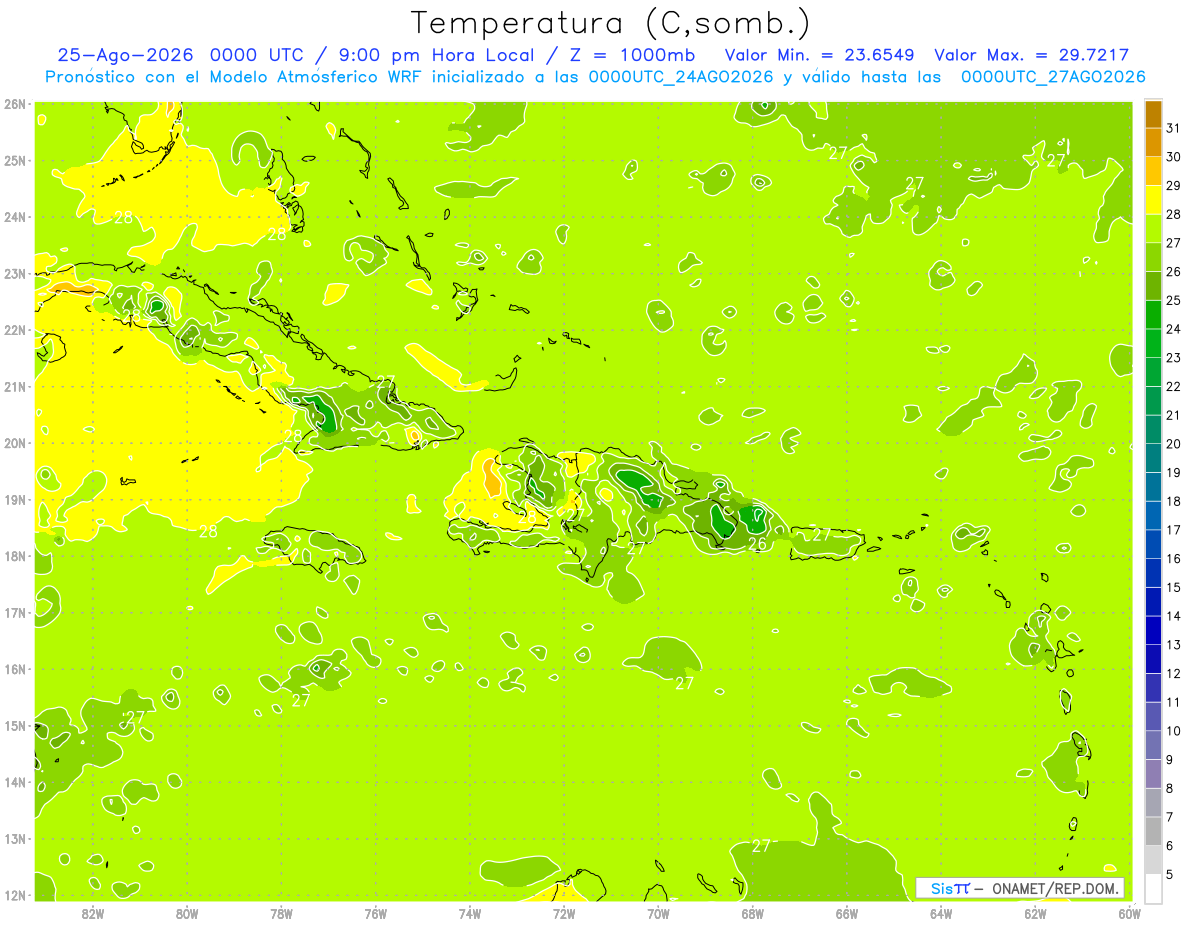Click the colorbar label 10
The height and width of the screenshot is (927, 1200).
[1173, 731]
